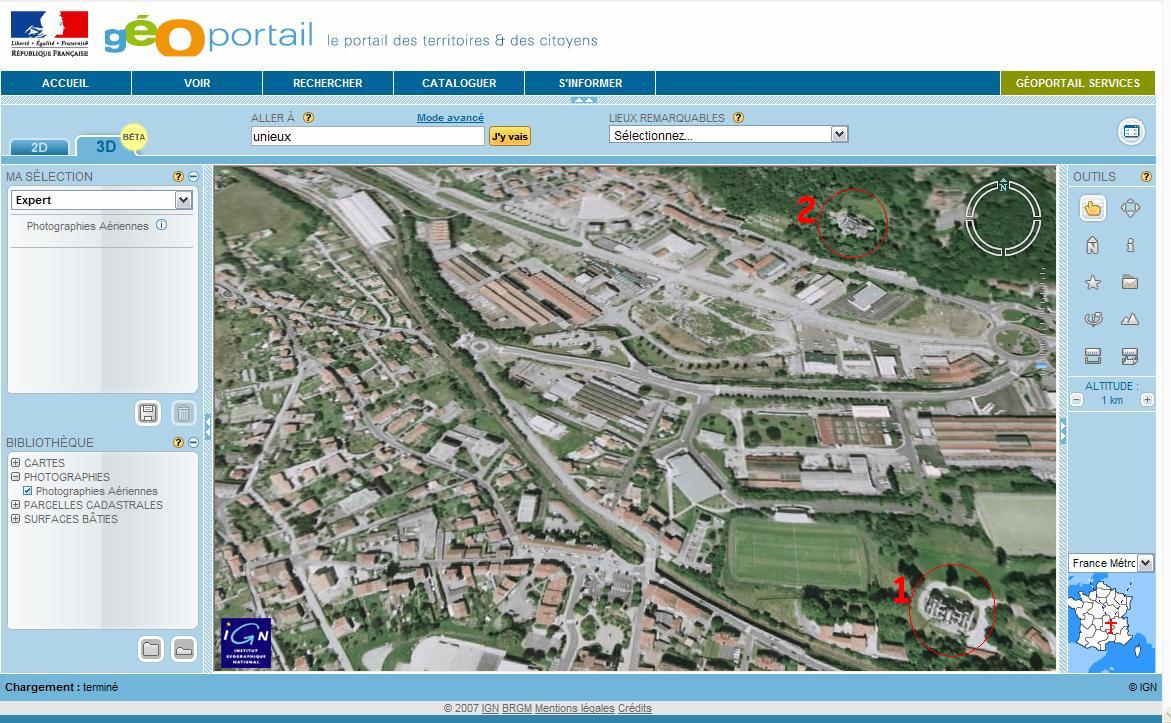Open the RECHERCHER menu
Screen dimensions: 1171x723
(x=327, y=83)
